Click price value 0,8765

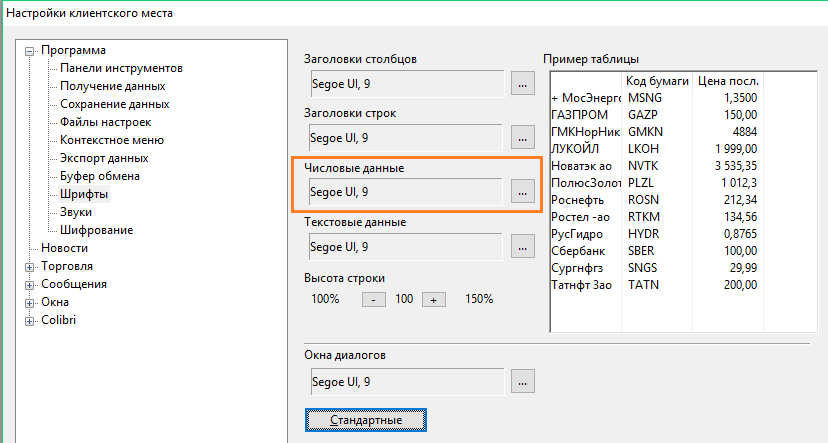point(740,234)
